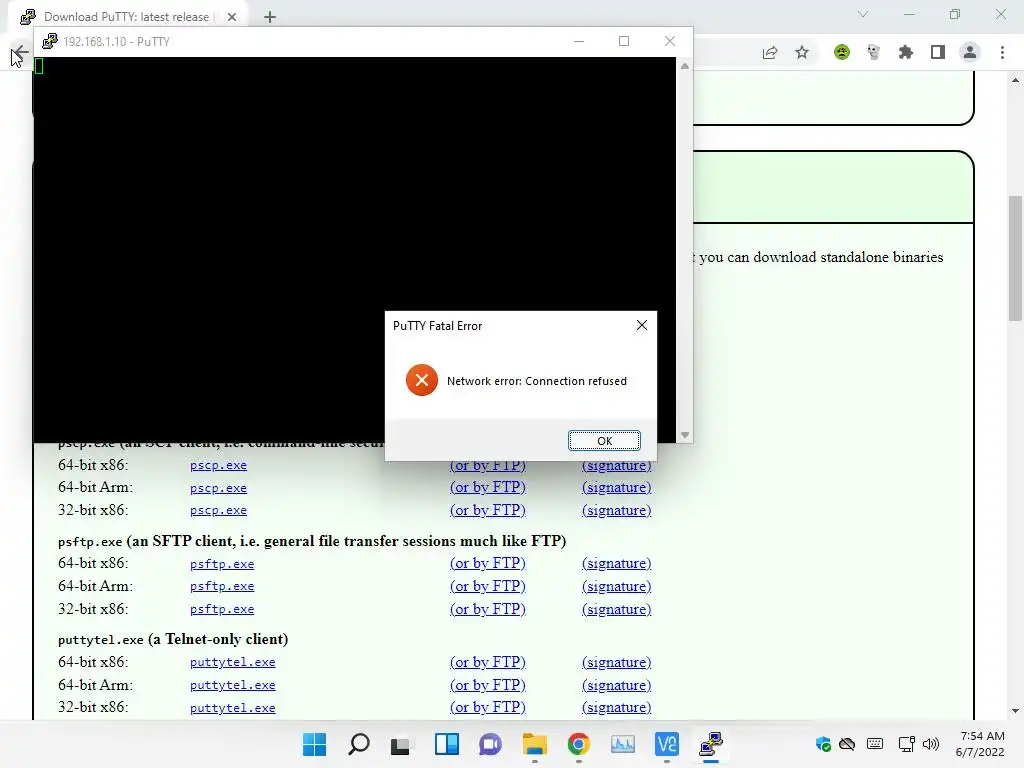Open Chrome extensions puzzle icon
Viewport: 1024px width, 768px height.
coord(906,52)
